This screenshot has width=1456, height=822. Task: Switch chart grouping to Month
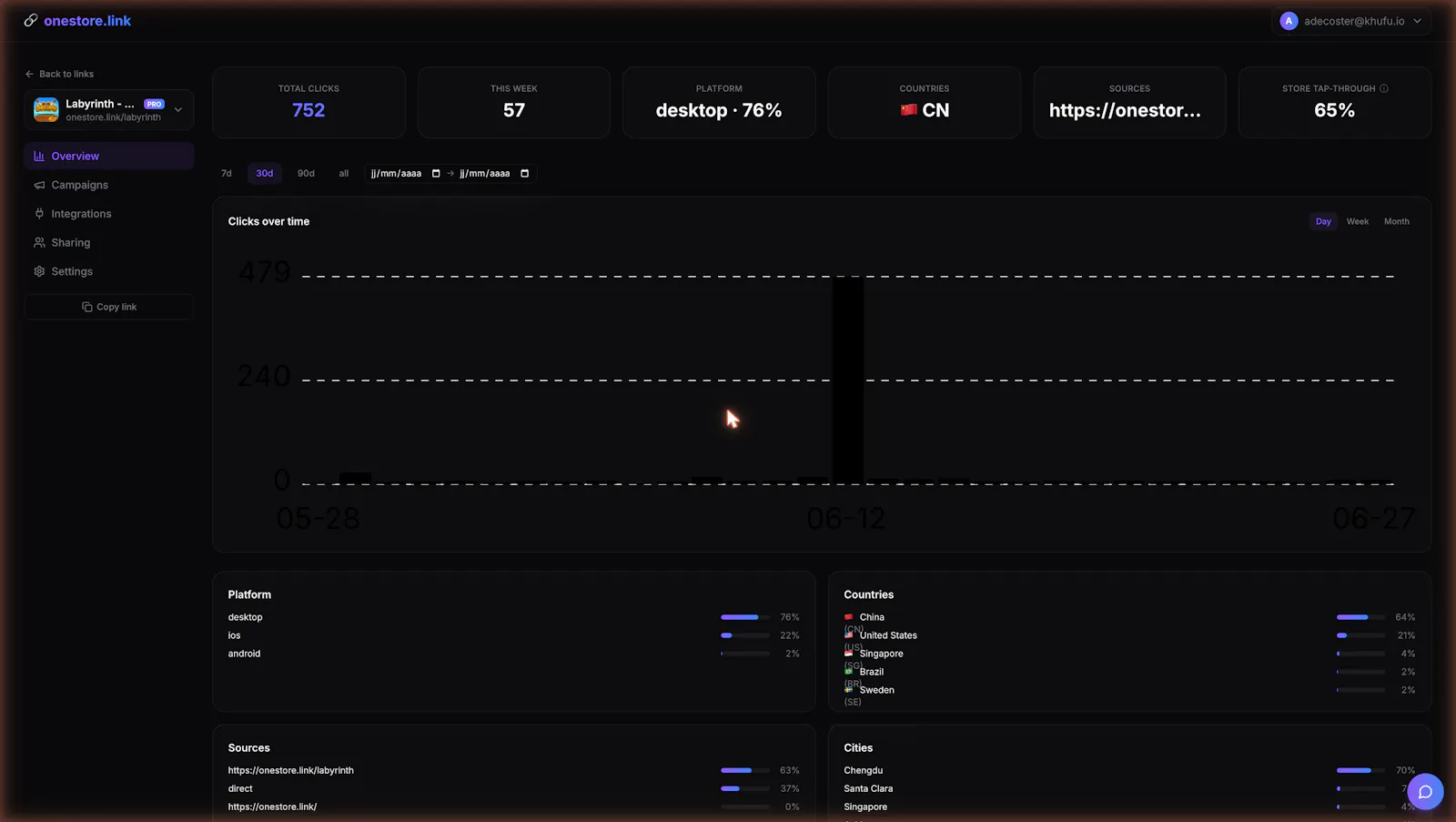[x=1397, y=221]
